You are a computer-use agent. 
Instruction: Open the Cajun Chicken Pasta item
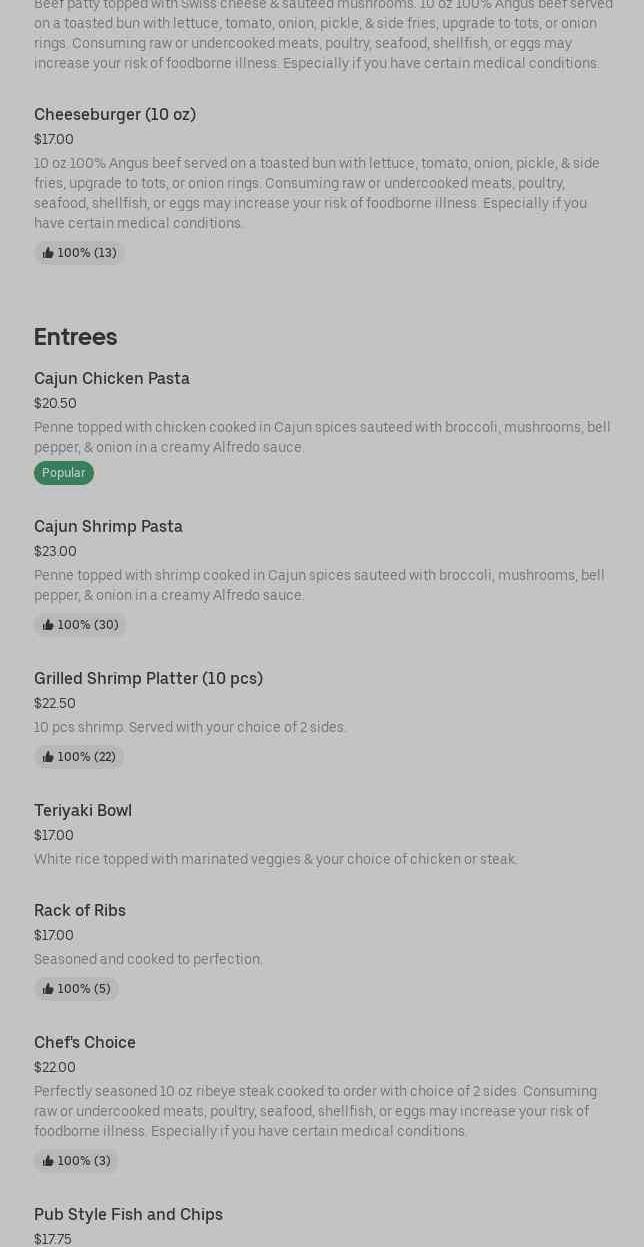click(x=112, y=378)
